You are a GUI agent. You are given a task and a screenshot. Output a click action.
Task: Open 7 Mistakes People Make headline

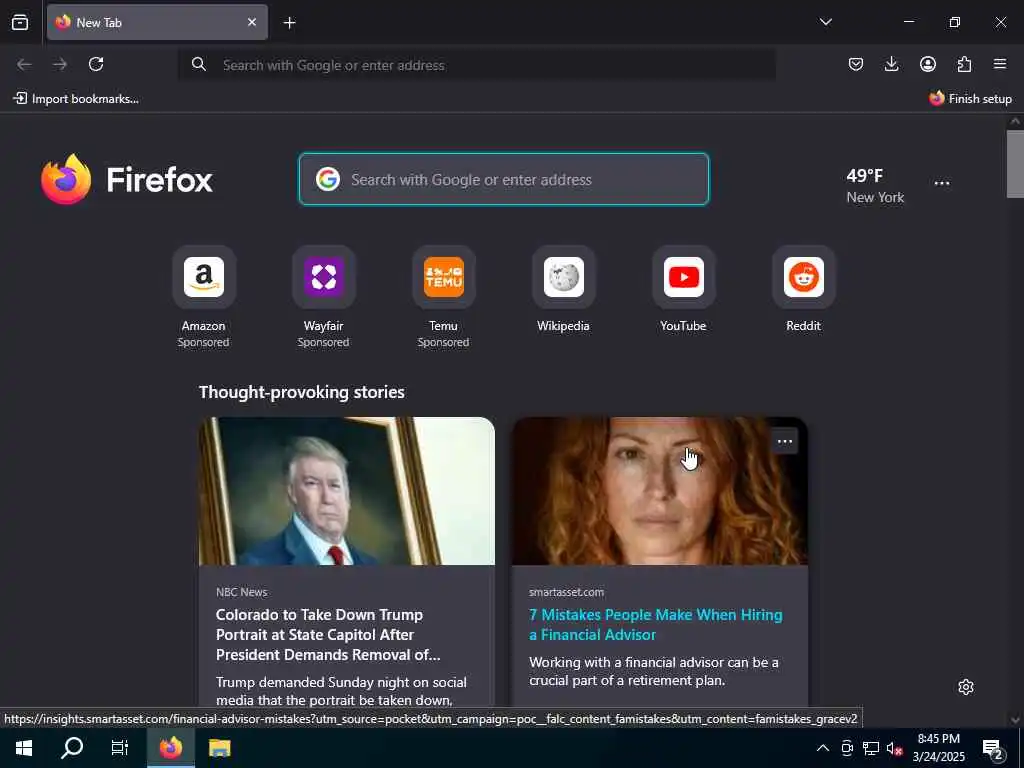tap(656, 624)
